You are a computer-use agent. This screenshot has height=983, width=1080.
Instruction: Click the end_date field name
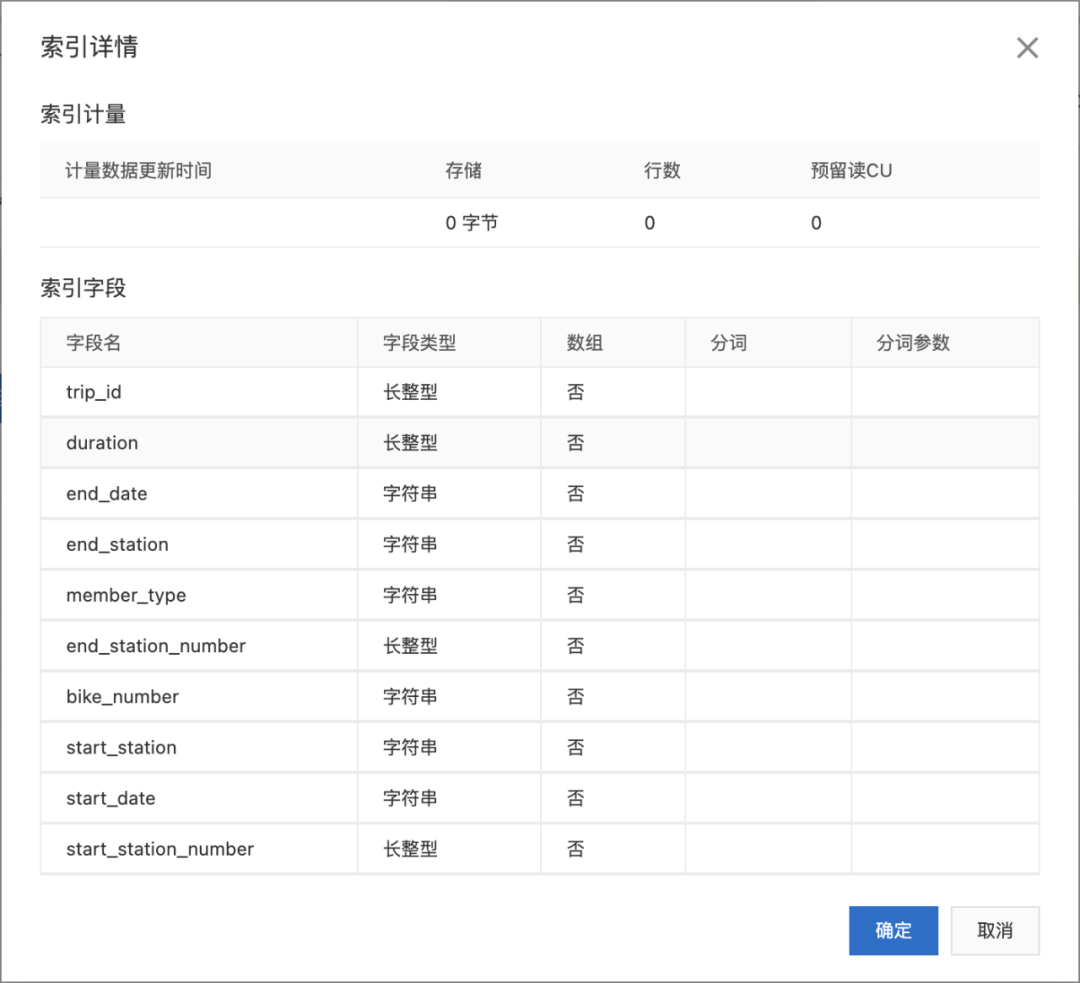[106, 494]
